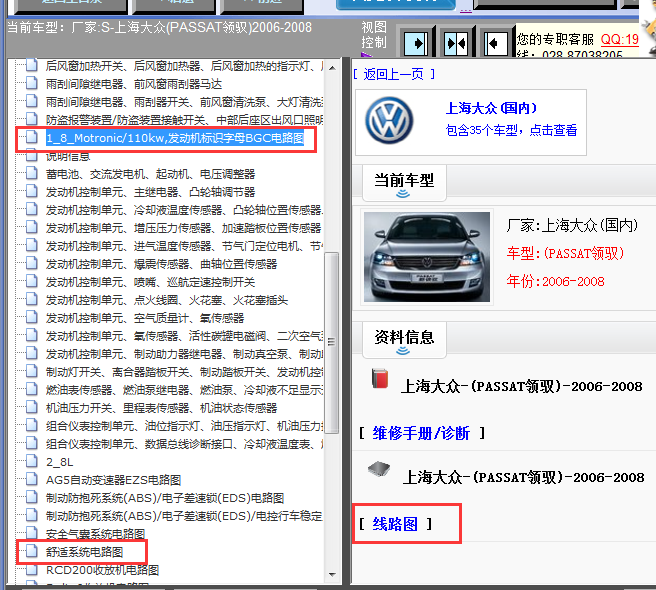Open 上海大众(国内) link
The image size is (656, 590).
pos(491,108)
